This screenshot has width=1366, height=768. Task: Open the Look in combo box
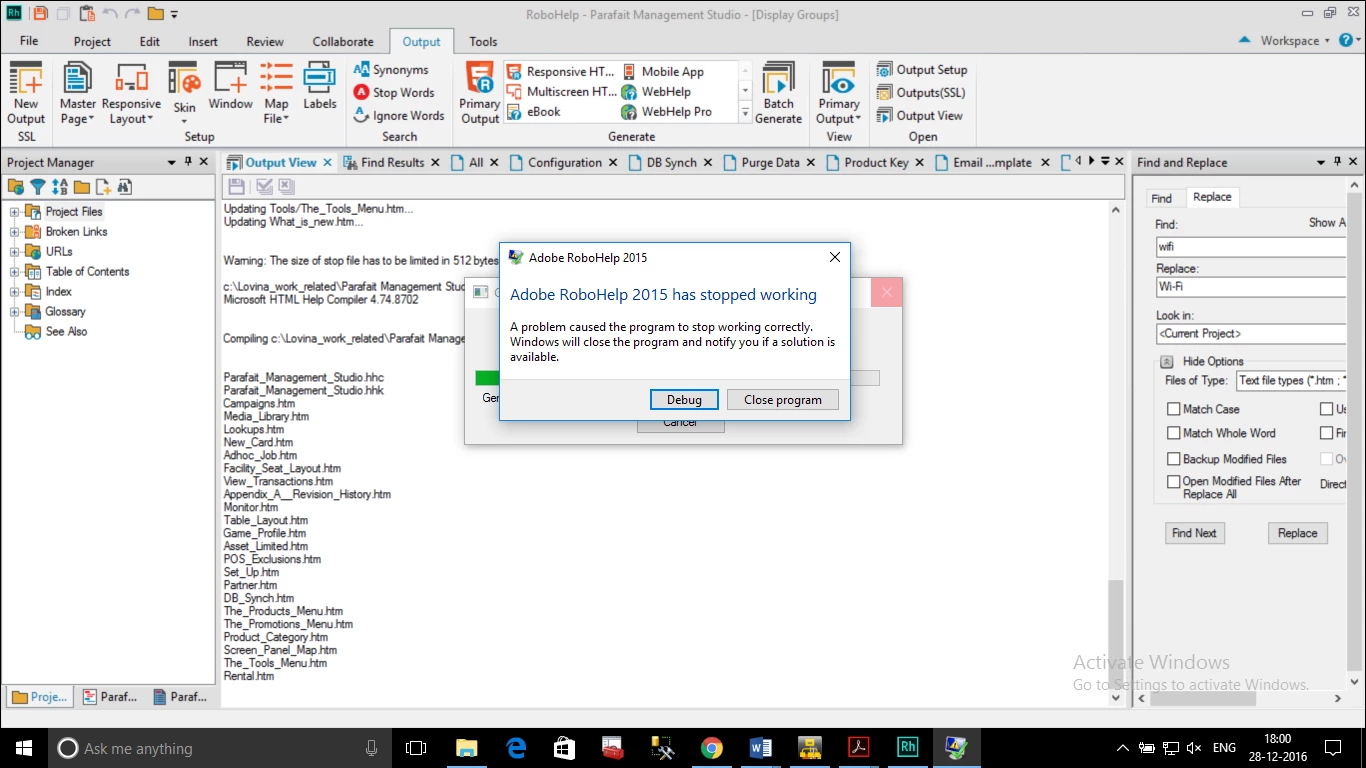(1251, 334)
